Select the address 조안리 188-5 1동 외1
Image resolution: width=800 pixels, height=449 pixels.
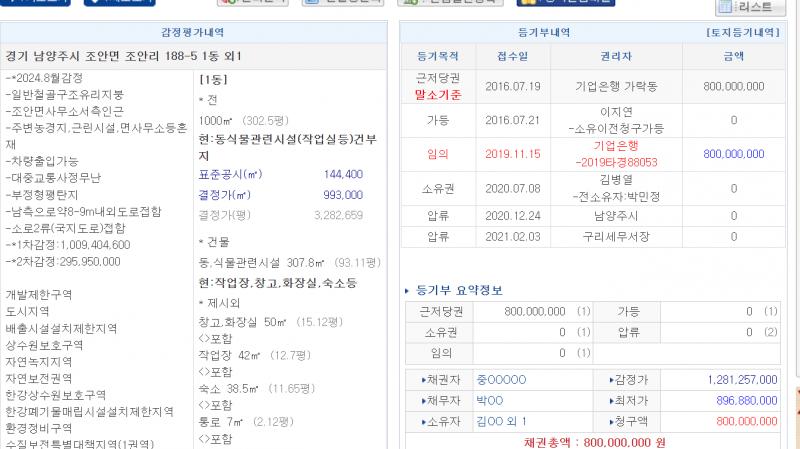tap(163, 56)
